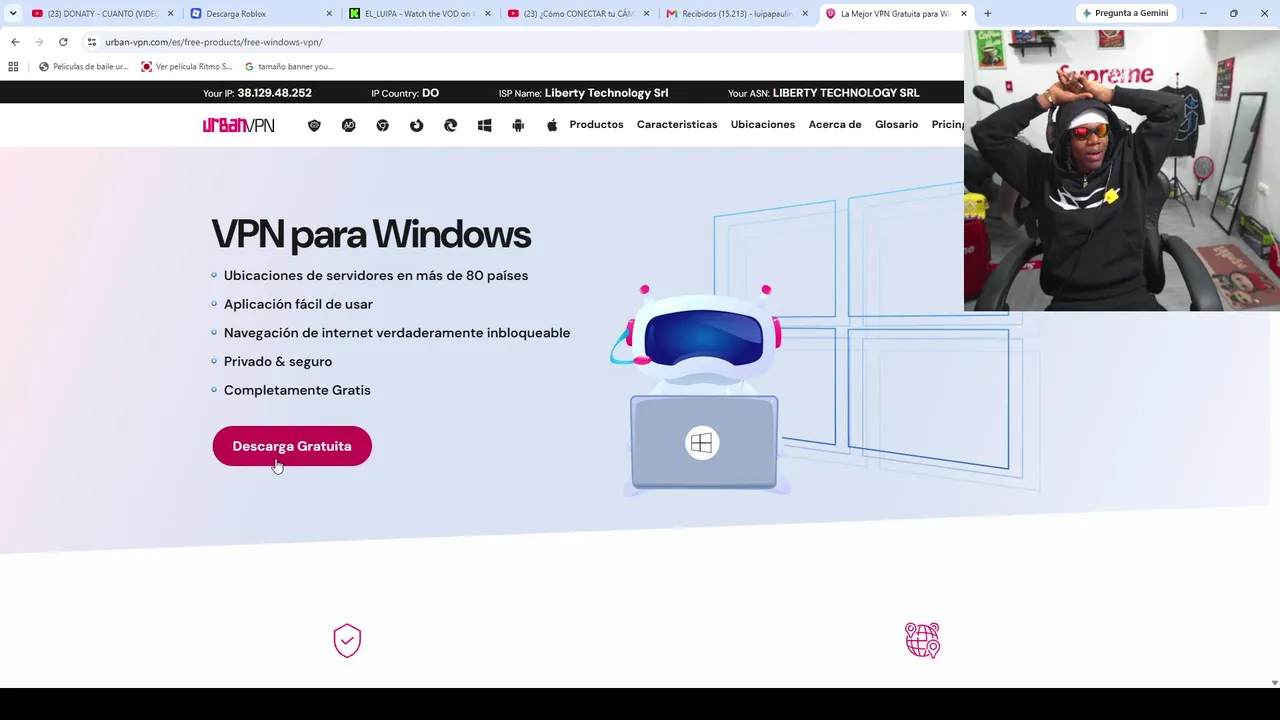The height and width of the screenshot is (720, 1280).
Task: View site information icon in address bar
Action: 91,42
